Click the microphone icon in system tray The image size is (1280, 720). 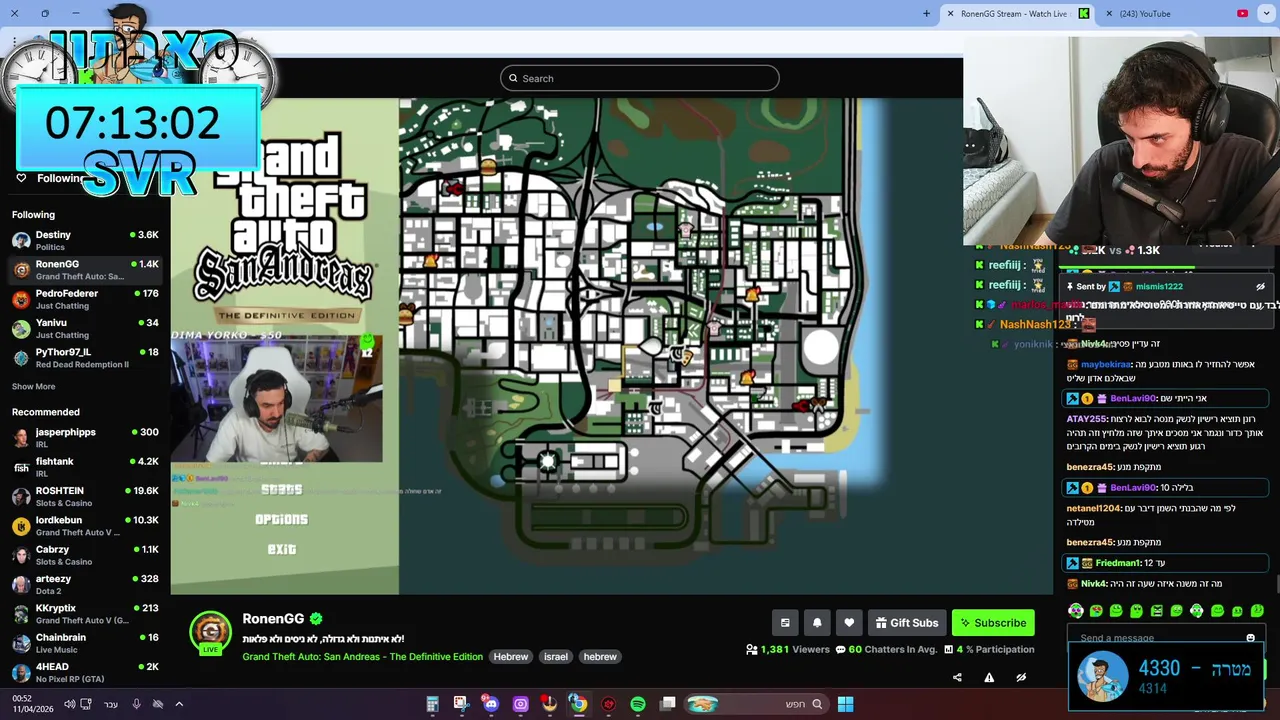pyautogui.click(x=136, y=704)
